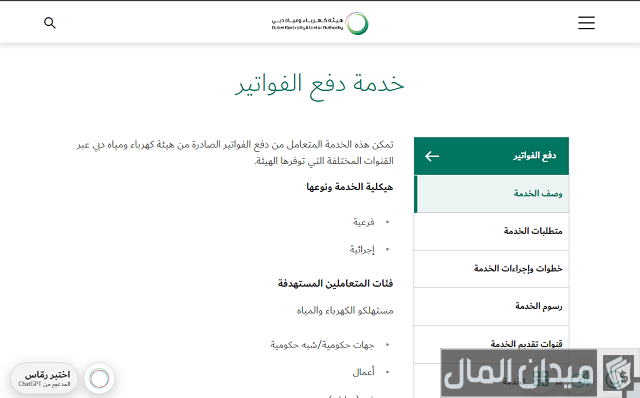
Task: Click the bullet item فرعية
Action: (364, 222)
